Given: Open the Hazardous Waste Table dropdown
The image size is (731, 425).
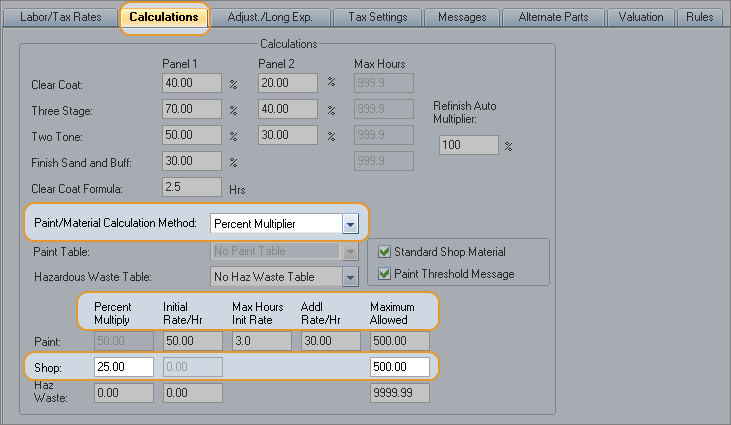Looking at the screenshot, I should point(350,277).
